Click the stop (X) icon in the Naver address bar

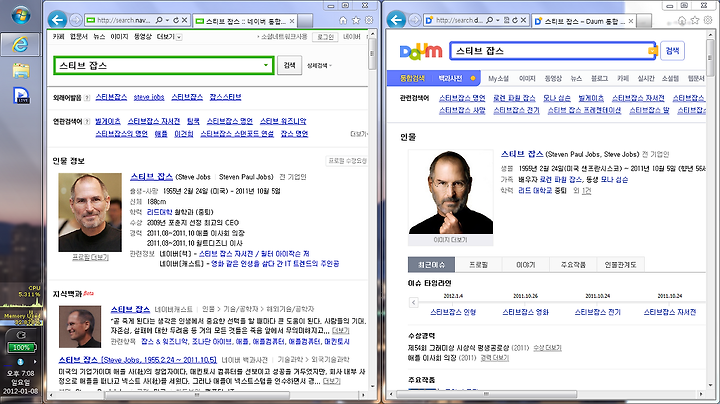coord(184,20)
